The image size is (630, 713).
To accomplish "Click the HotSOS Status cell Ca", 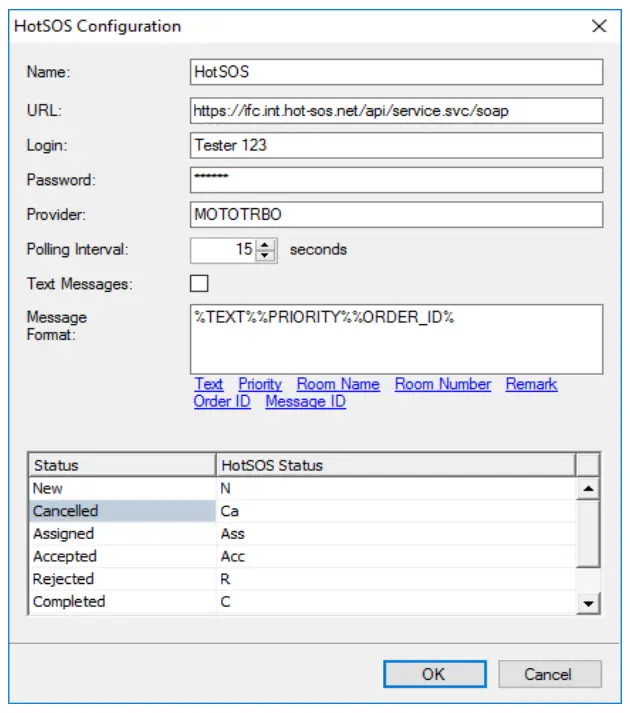I will (x=396, y=511).
